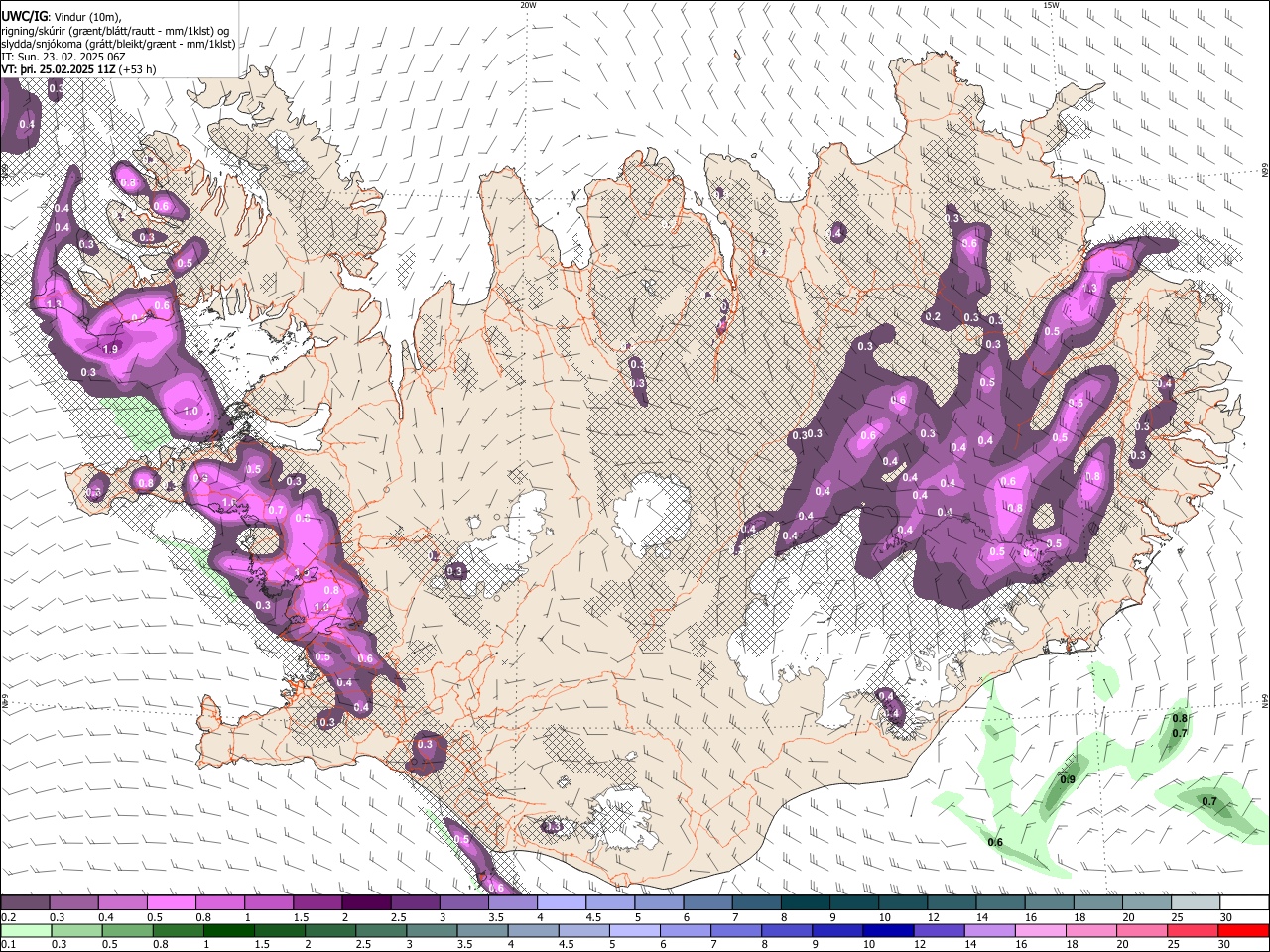Click the '4.5' label in the upper legend
Viewport: 1270px width, 952px height.
click(x=593, y=917)
